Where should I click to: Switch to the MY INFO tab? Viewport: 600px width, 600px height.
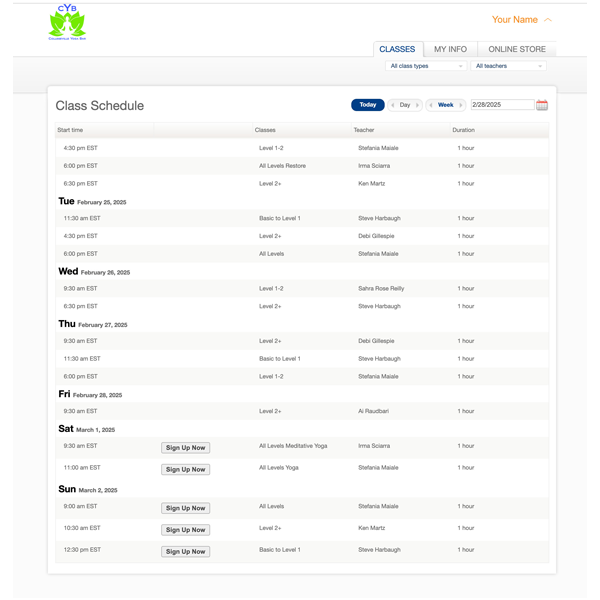point(450,49)
